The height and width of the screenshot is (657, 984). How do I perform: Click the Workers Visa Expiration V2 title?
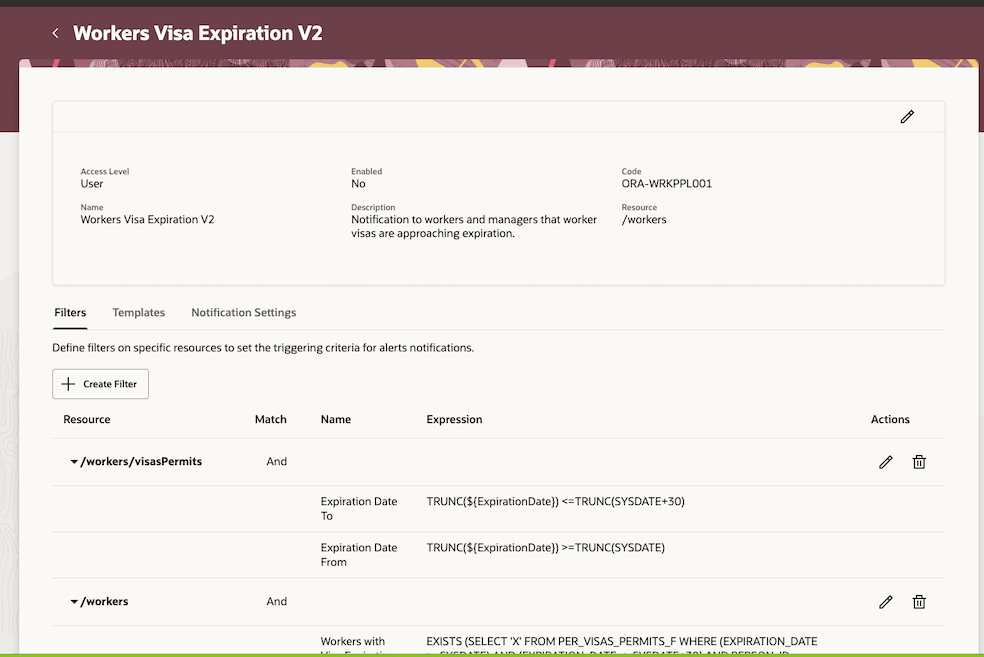(198, 33)
